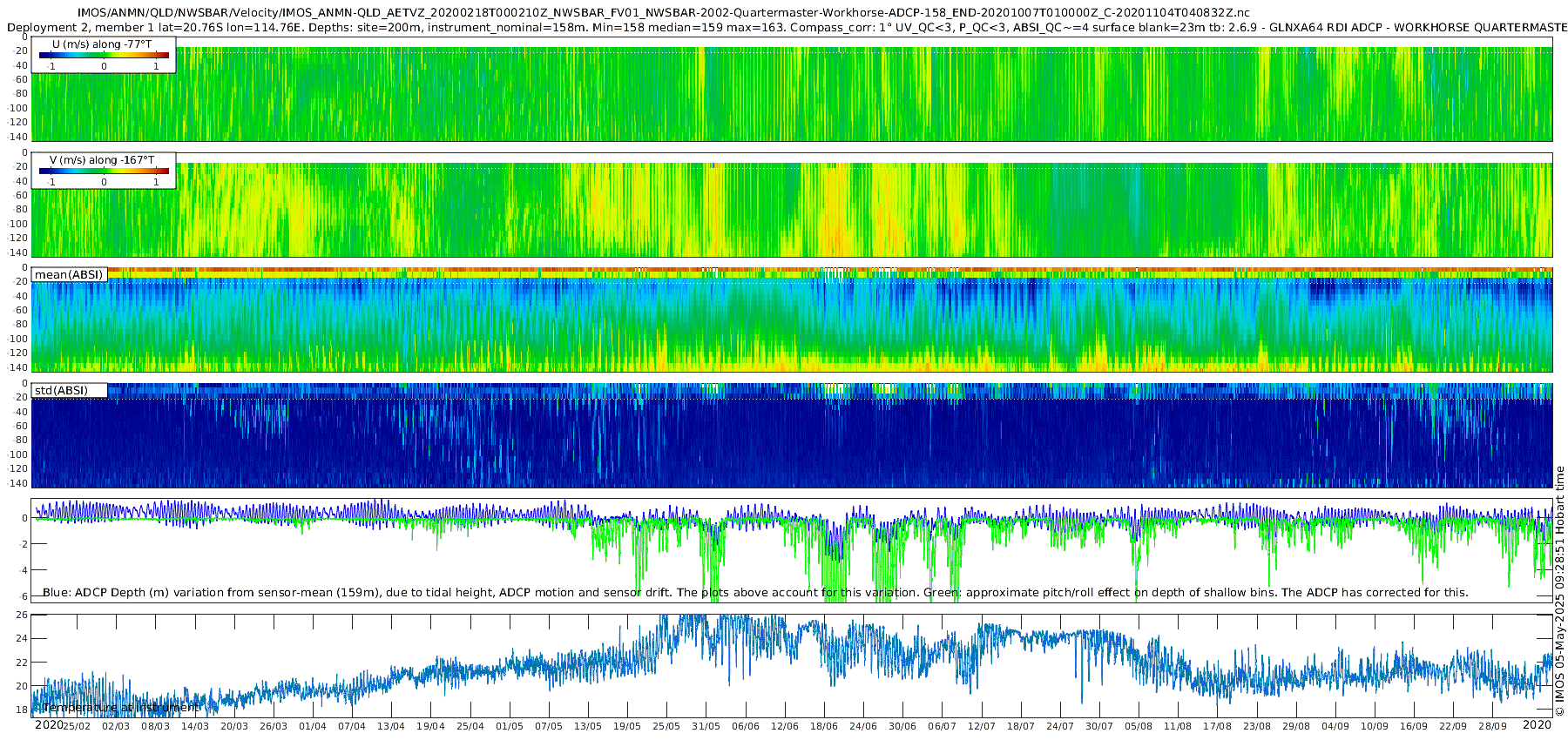Click the 10/09 date tick label

[1375, 726]
